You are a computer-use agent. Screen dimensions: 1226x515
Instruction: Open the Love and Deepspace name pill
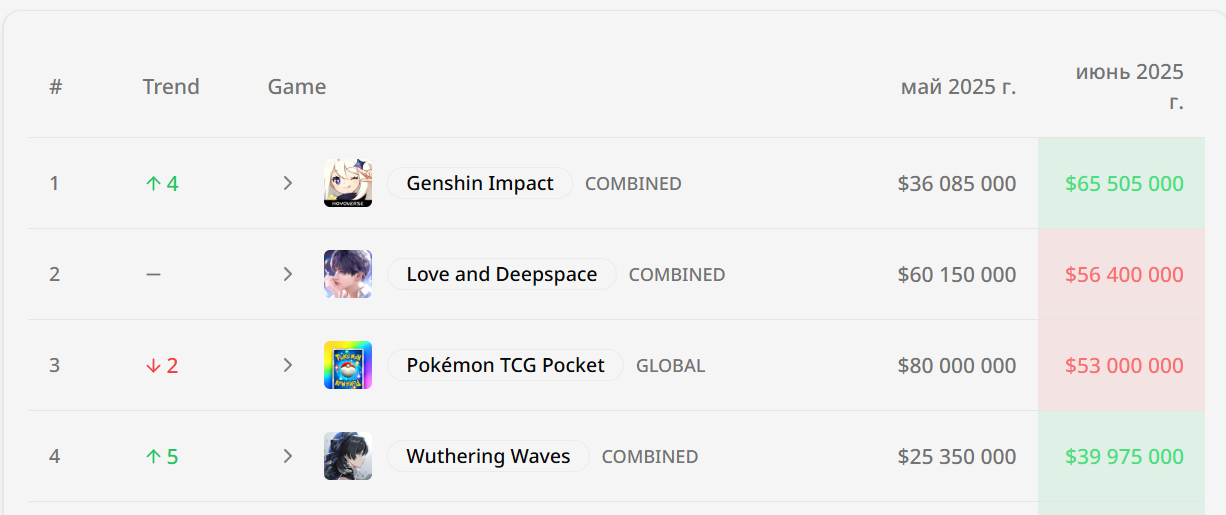502,274
